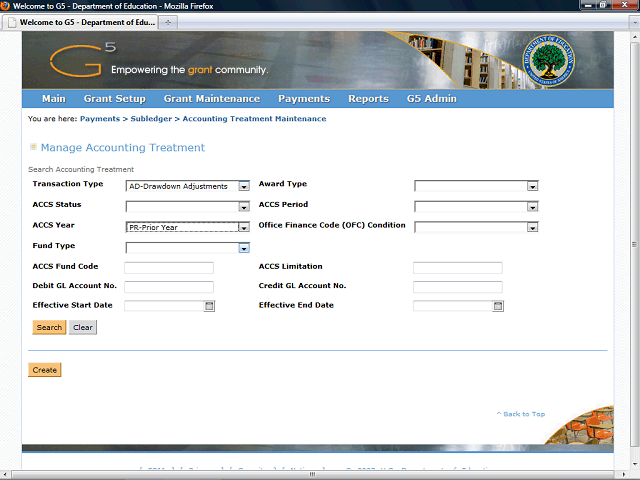Click the Create button
The width and height of the screenshot is (640, 480).
[x=44, y=370]
